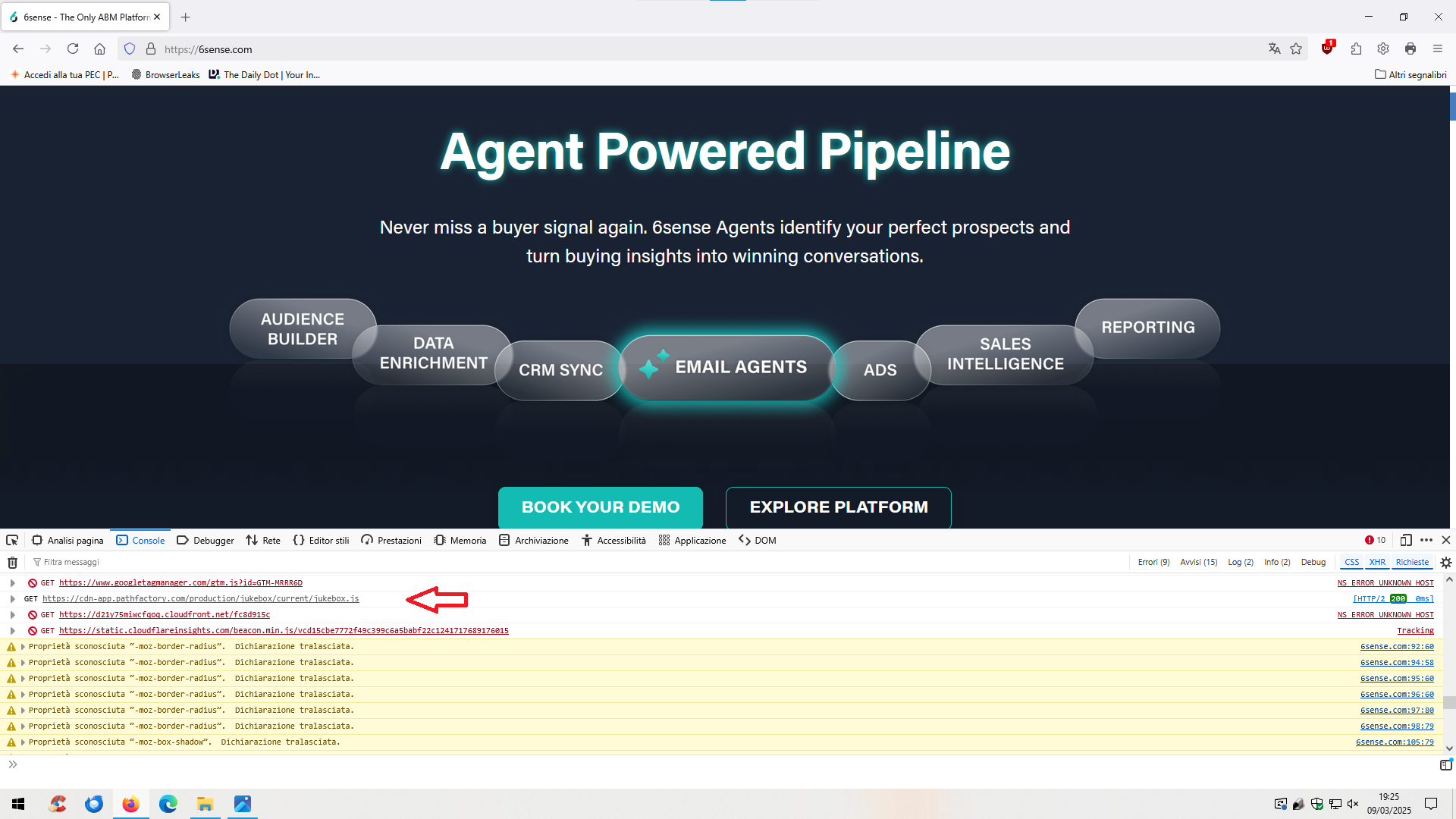Click the red error count badge
This screenshot has width=1456, height=819.
[1376, 541]
